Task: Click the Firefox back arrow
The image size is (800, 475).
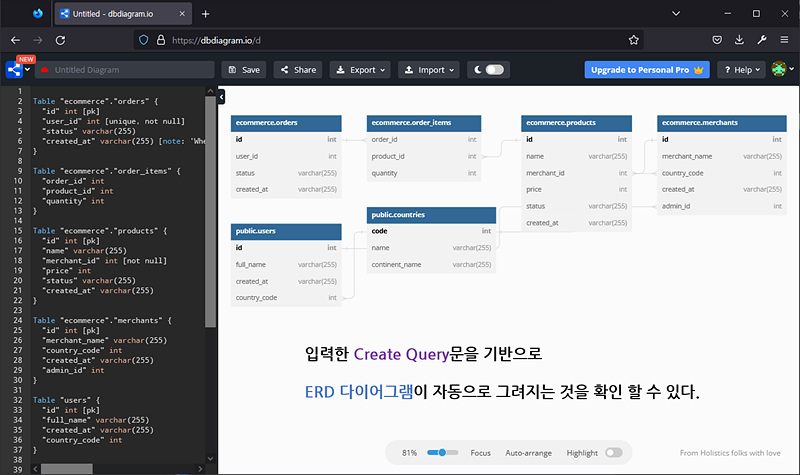Action: pos(16,40)
